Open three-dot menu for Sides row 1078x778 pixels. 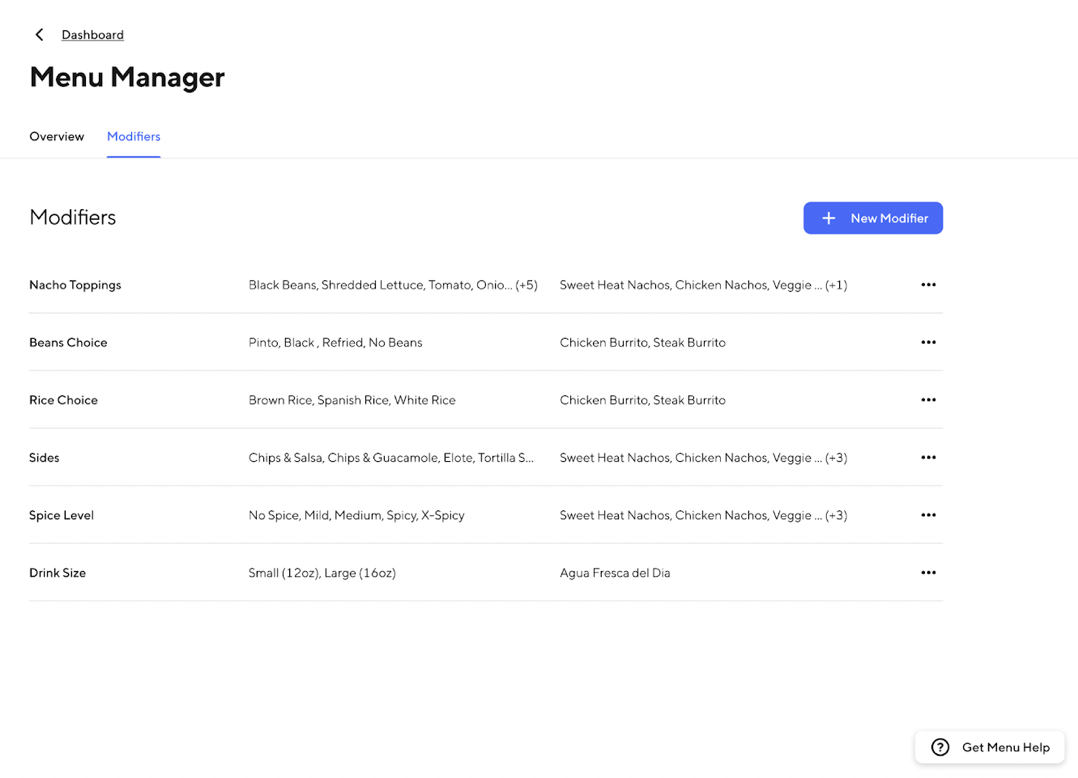(x=928, y=458)
